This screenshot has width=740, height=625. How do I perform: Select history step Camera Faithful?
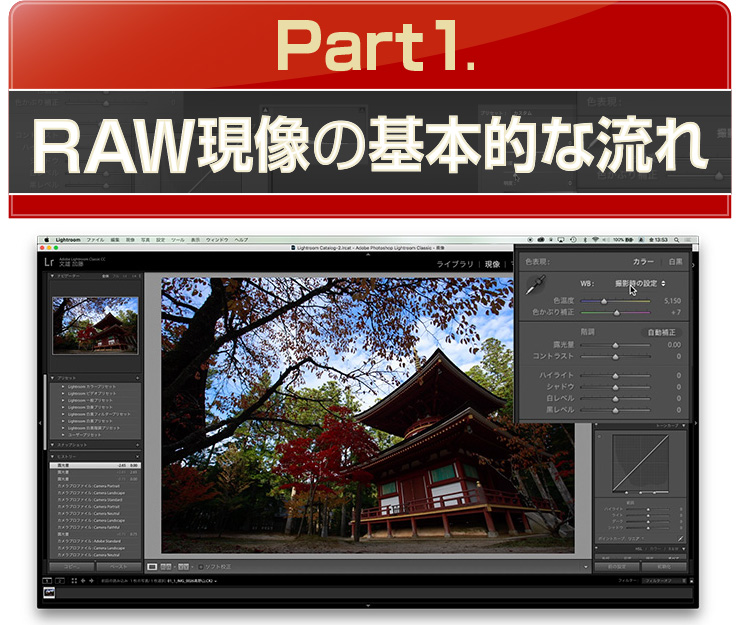(95, 527)
